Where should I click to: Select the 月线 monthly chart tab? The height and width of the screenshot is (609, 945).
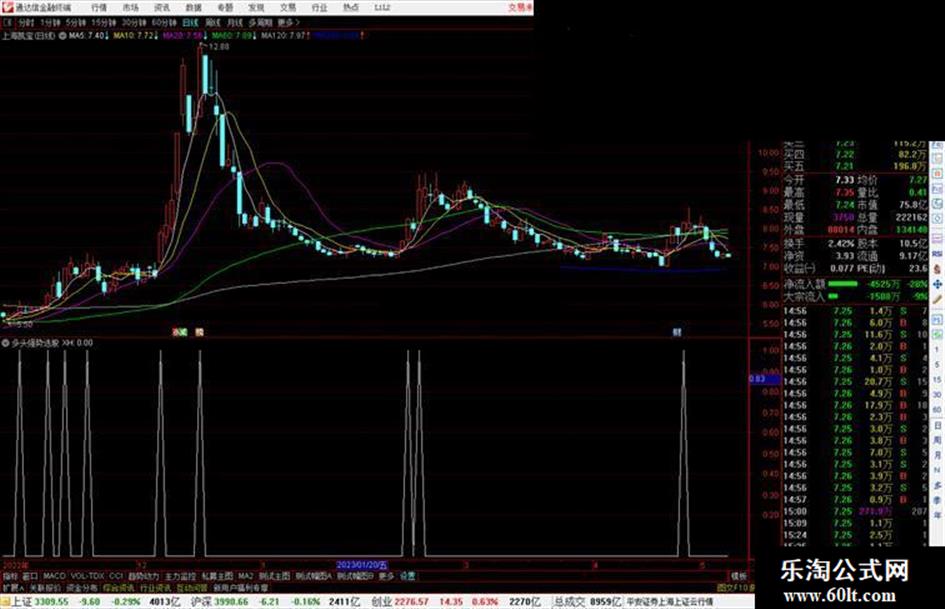[234, 23]
